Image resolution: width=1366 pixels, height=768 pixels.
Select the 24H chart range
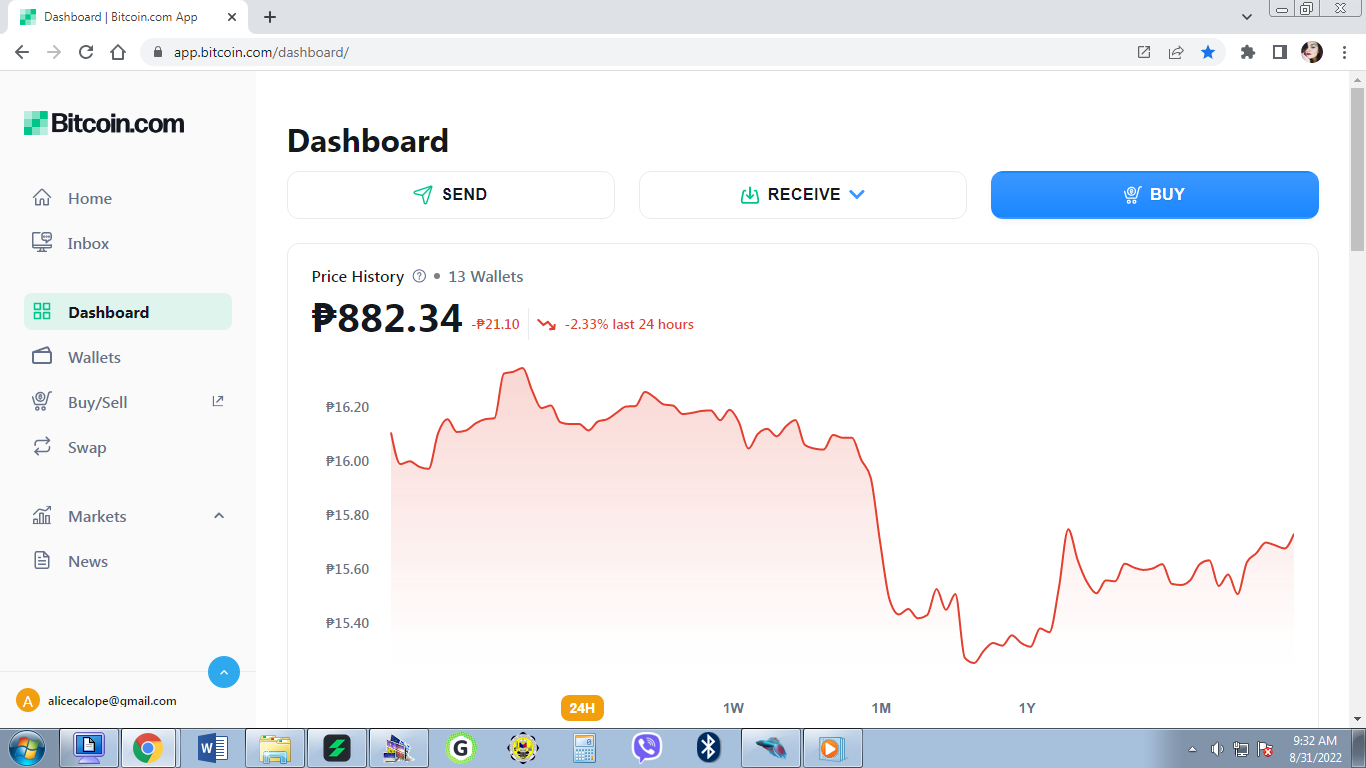coord(582,708)
